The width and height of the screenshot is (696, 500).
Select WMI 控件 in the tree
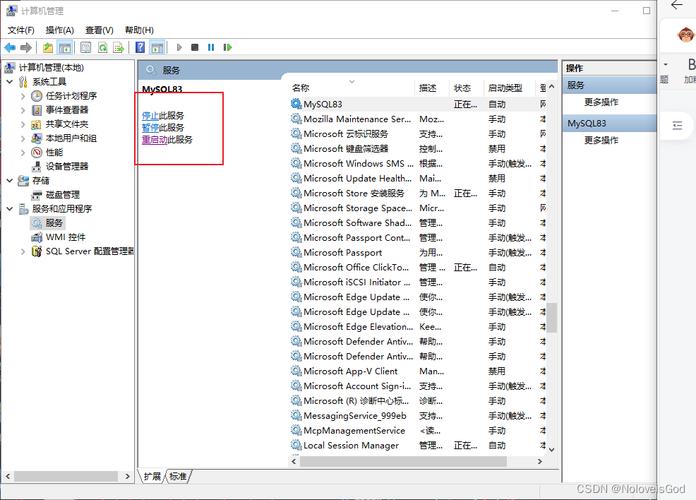pos(65,237)
